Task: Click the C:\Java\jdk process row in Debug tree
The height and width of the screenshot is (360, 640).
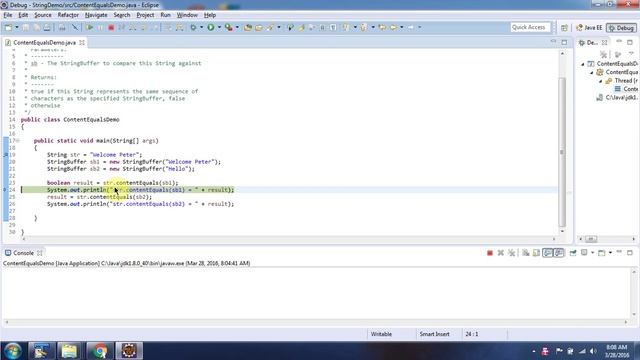Action: pos(617,98)
